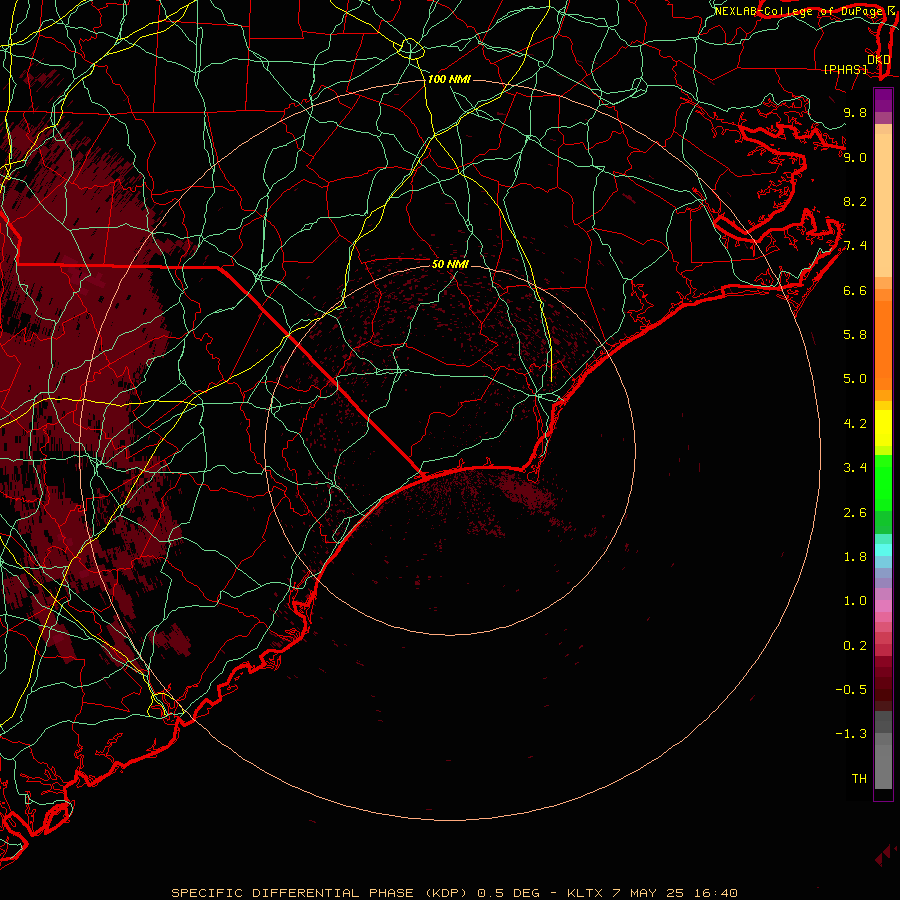Click the 5.8 scale value
Screen dimensions: 900x900
[855, 335]
